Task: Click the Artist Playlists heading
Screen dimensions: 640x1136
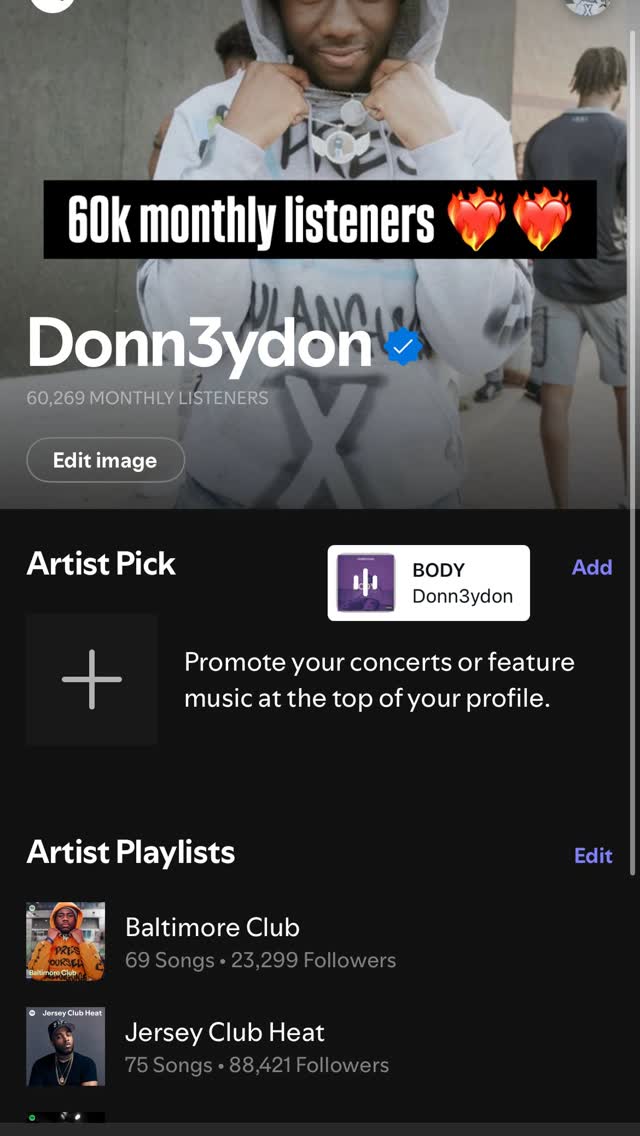Action: (x=130, y=853)
